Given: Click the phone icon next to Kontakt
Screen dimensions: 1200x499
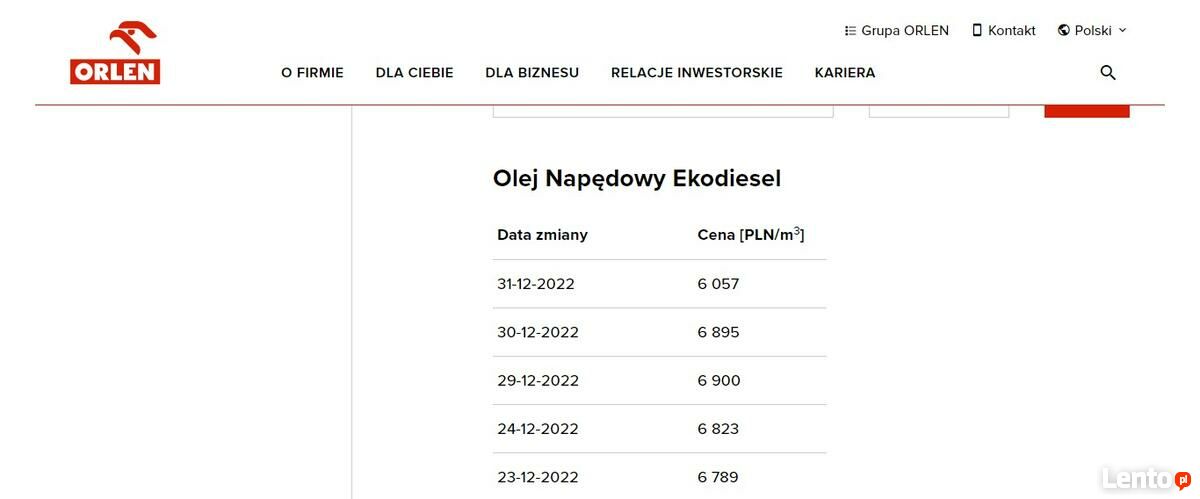Looking at the screenshot, I should coord(977,31).
